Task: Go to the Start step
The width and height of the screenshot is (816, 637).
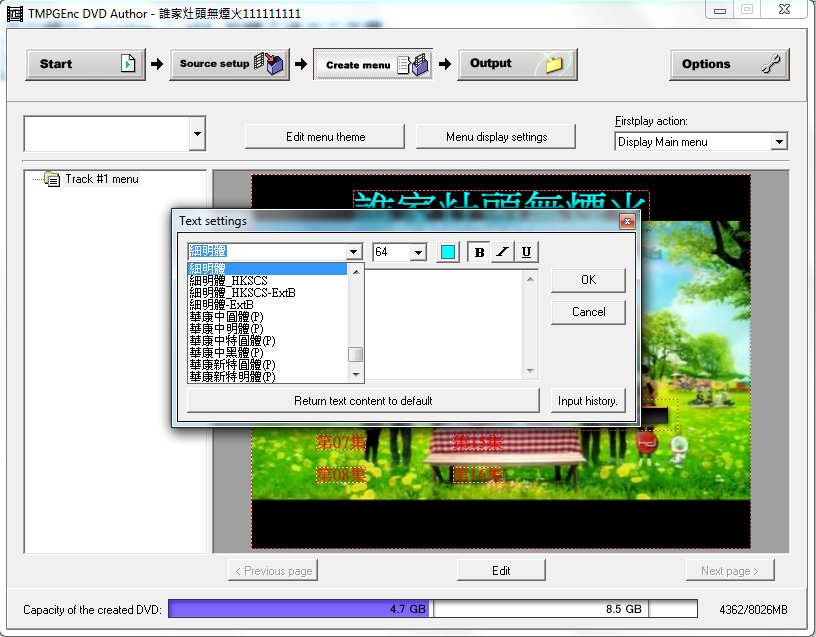Action: 85,64
